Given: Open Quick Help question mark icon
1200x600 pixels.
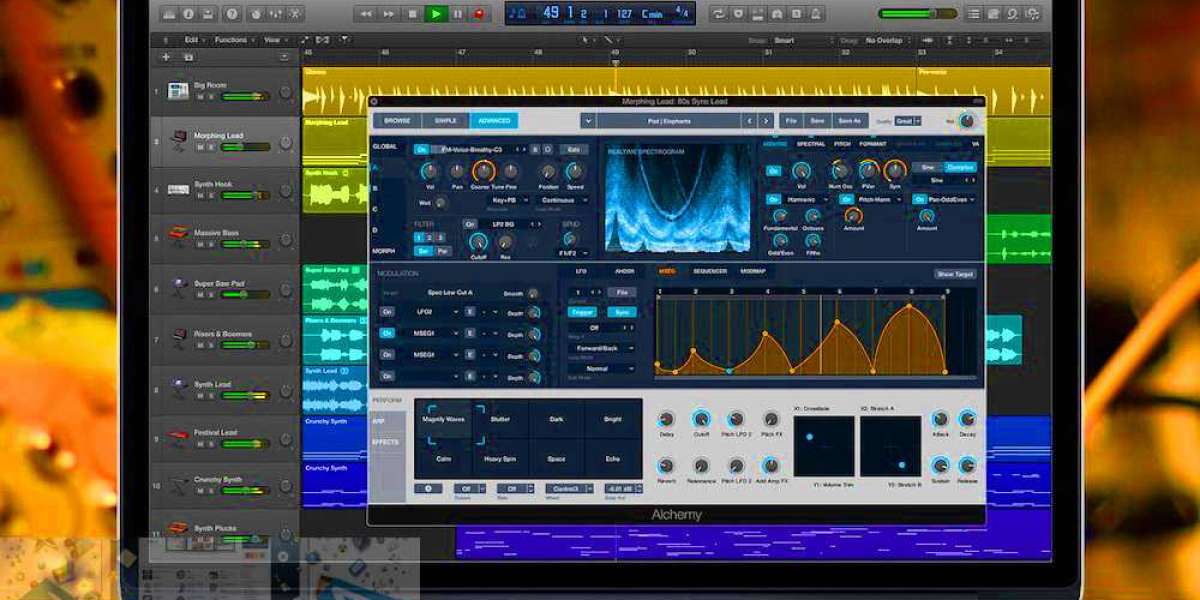Looking at the screenshot, I should coord(232,14).
